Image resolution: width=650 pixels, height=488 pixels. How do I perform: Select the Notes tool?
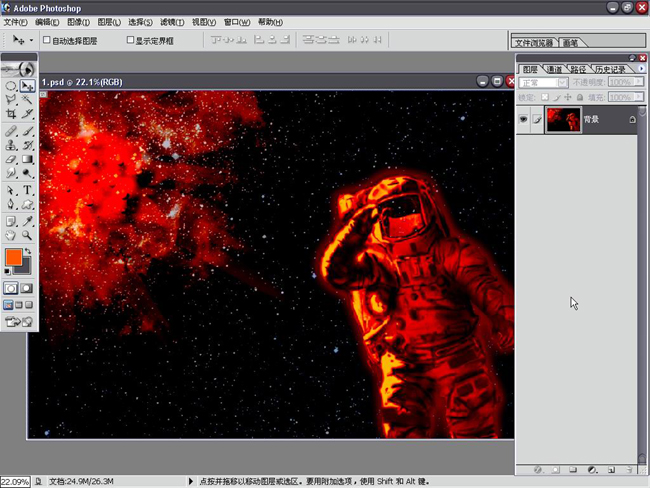pos(11,221)
